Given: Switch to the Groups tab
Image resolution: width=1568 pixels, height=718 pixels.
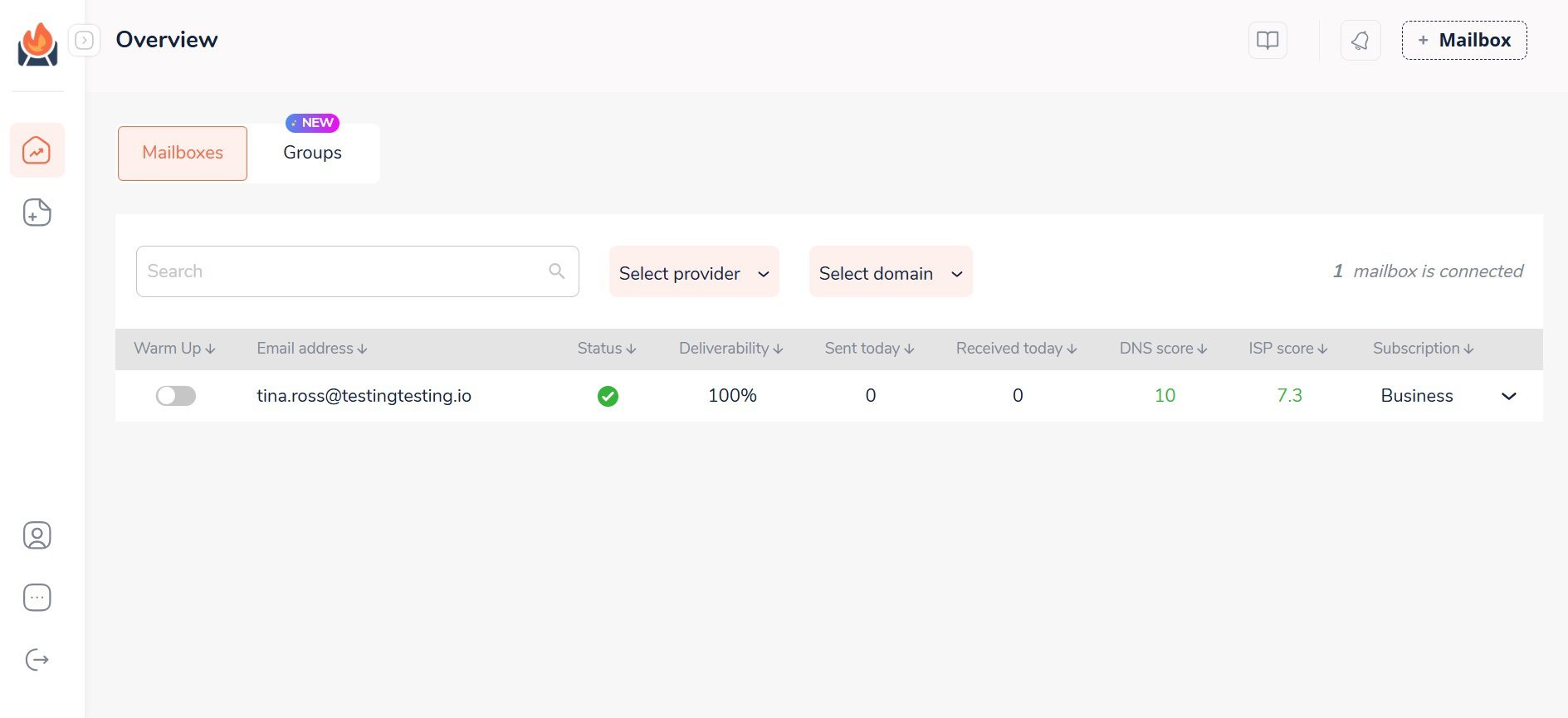Looking at the screenshot, I should pos(313,153).
